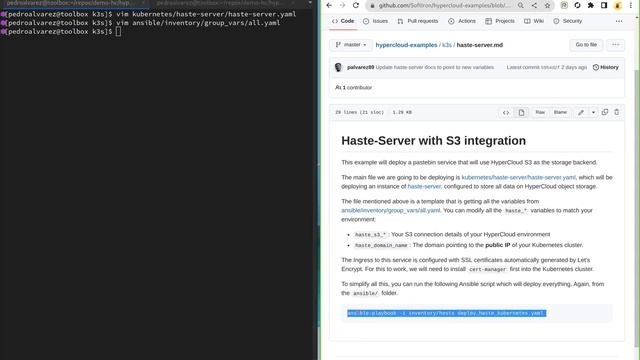Switch to the second terminal tab
The height and width of the screenshot is (360, 640).
tap(224, 3)
